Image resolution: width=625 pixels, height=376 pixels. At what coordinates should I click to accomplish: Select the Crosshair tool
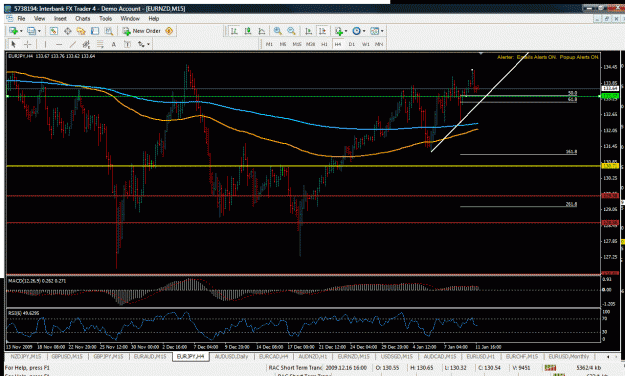click(x=28, y=44)
